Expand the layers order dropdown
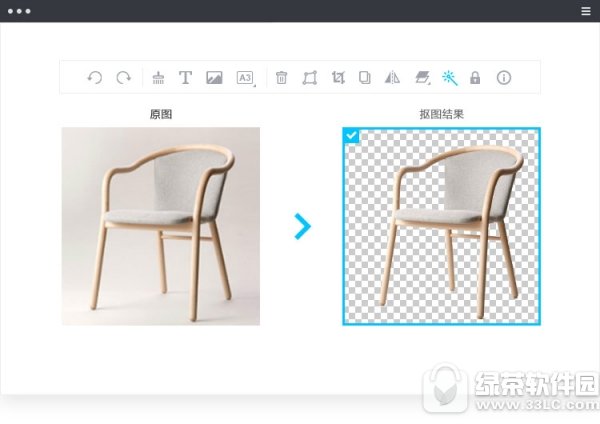 (x=423, y=78)
